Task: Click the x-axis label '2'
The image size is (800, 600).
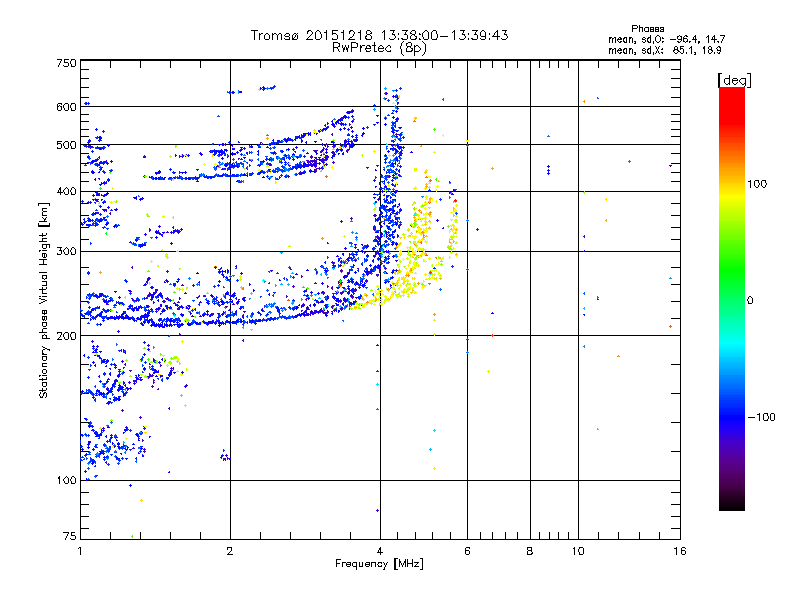Action: pyautogui.click(x=230, y=551)
